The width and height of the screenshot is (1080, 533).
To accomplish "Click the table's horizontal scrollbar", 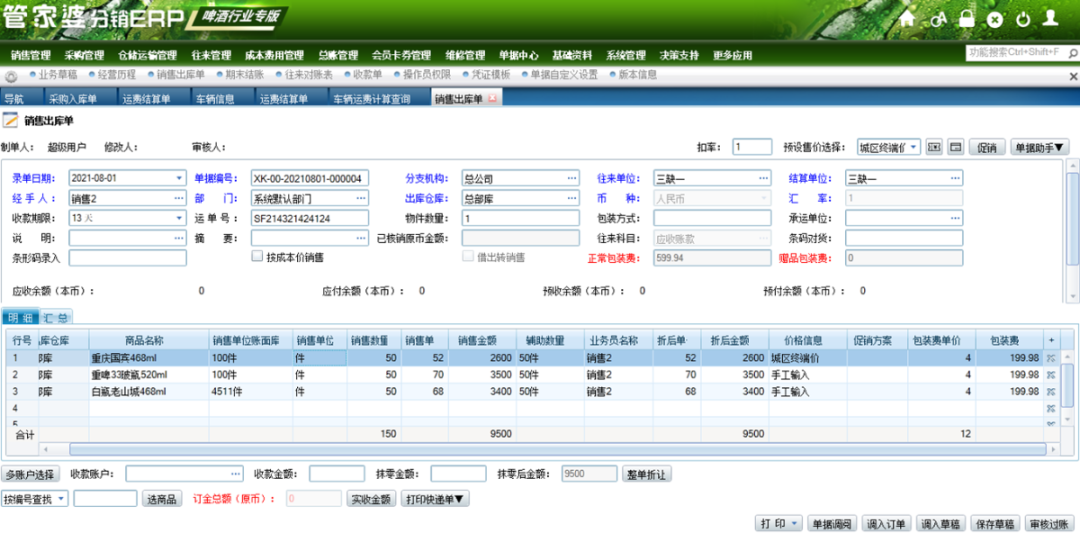I will click(x=558, y=449).
